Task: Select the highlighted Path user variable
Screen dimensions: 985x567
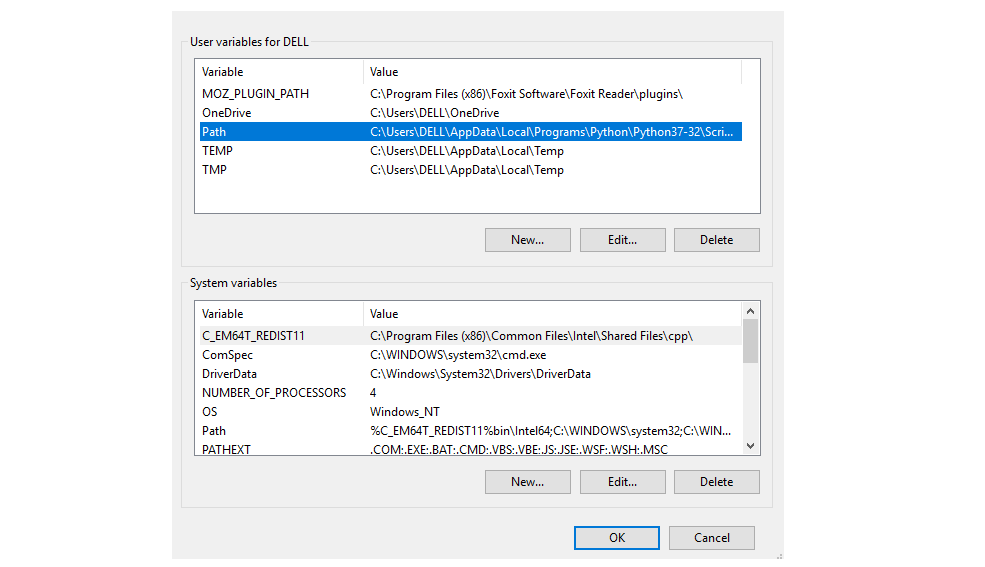Action: pos(471,131)
